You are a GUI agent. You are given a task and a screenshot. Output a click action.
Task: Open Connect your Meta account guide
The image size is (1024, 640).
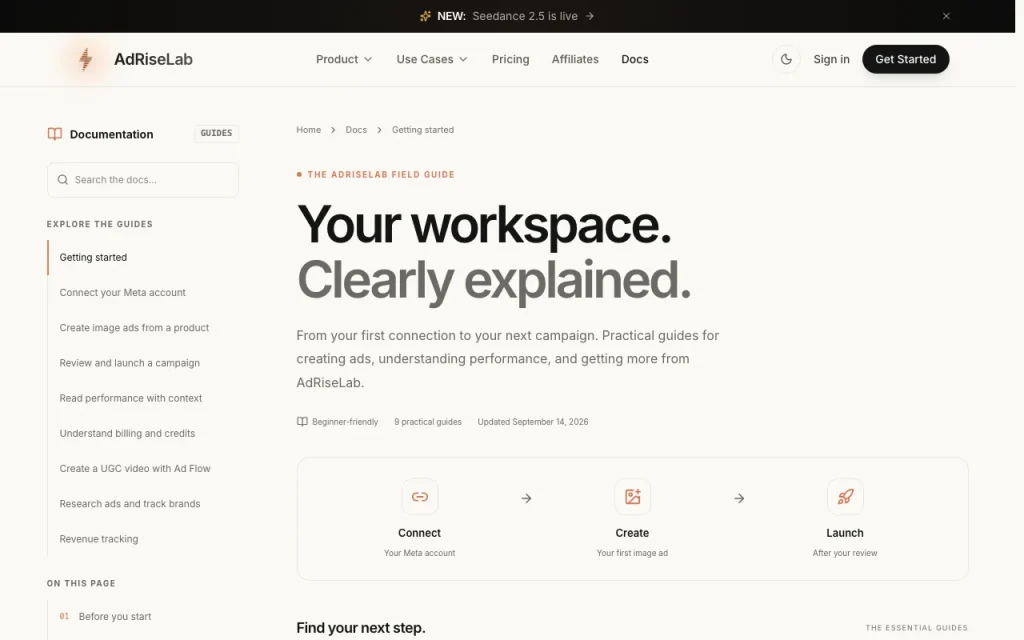(x=123, y=293)
